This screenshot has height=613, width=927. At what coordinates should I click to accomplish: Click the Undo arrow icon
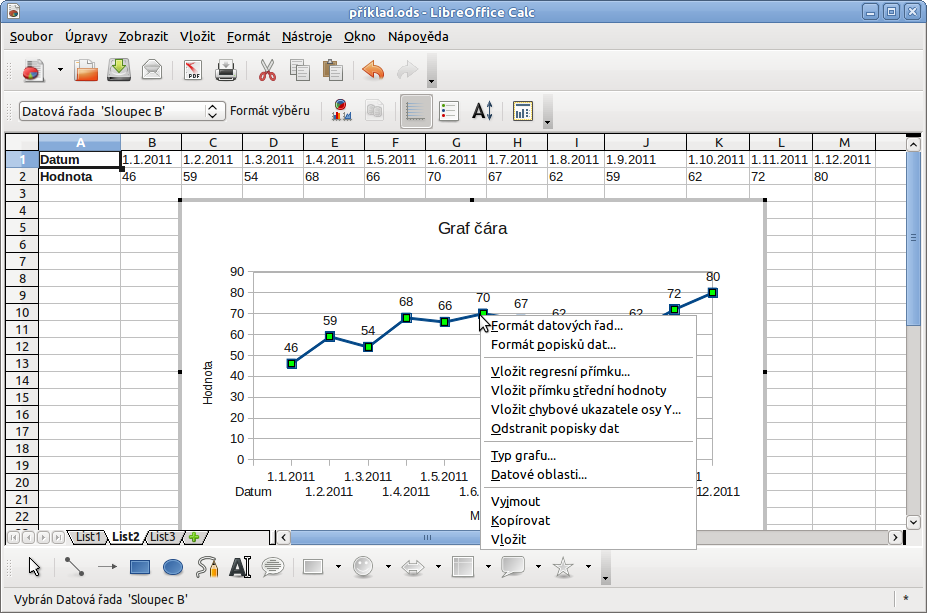tap(373, 70)
